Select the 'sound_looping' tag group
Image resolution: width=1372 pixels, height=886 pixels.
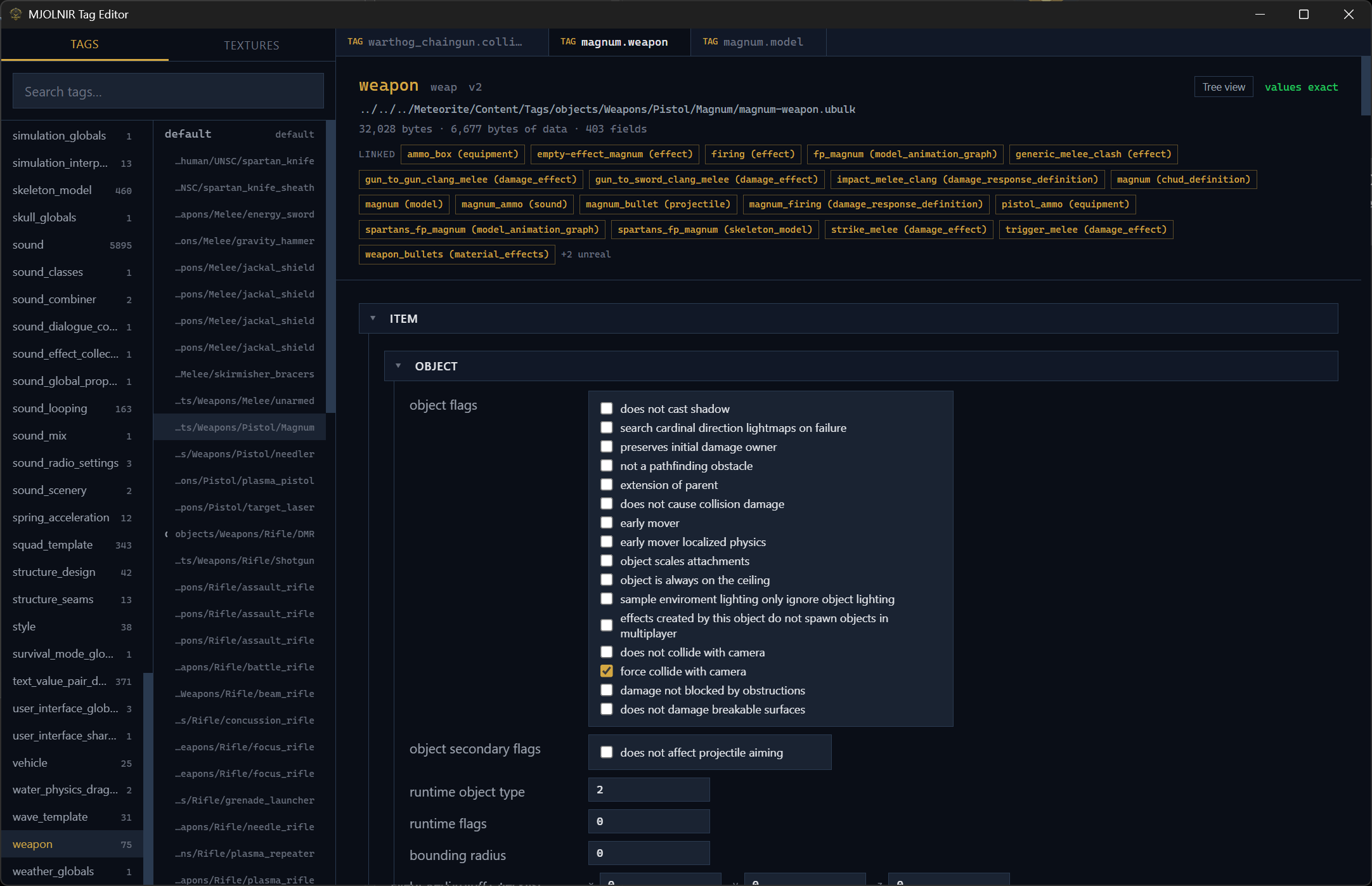[x=72, y=408]
